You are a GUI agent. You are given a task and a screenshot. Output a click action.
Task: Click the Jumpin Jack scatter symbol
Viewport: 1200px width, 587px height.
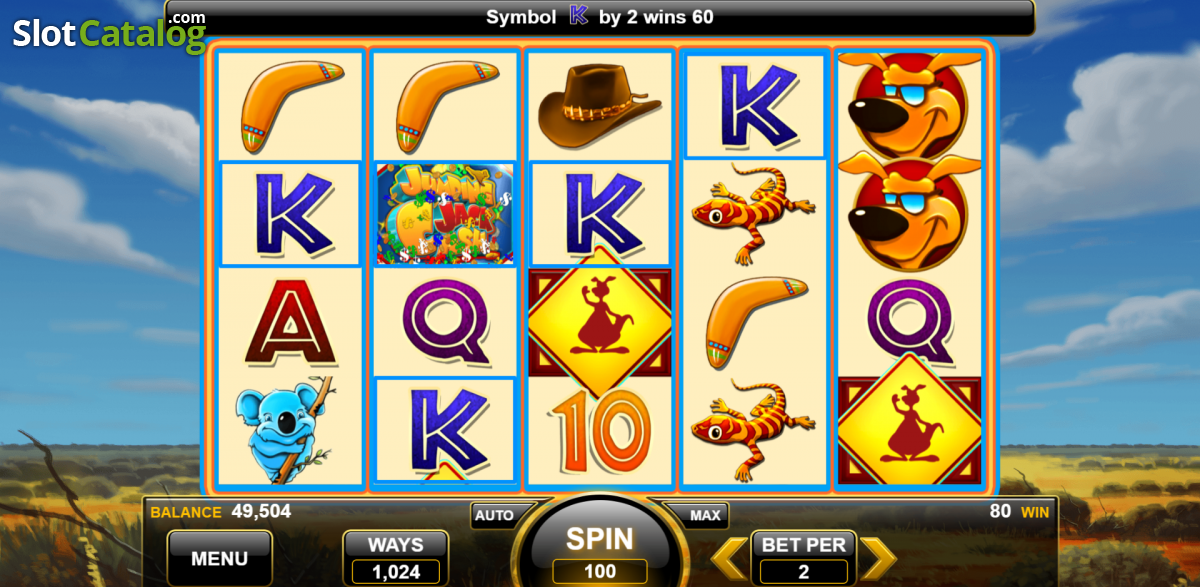(446, 214)
